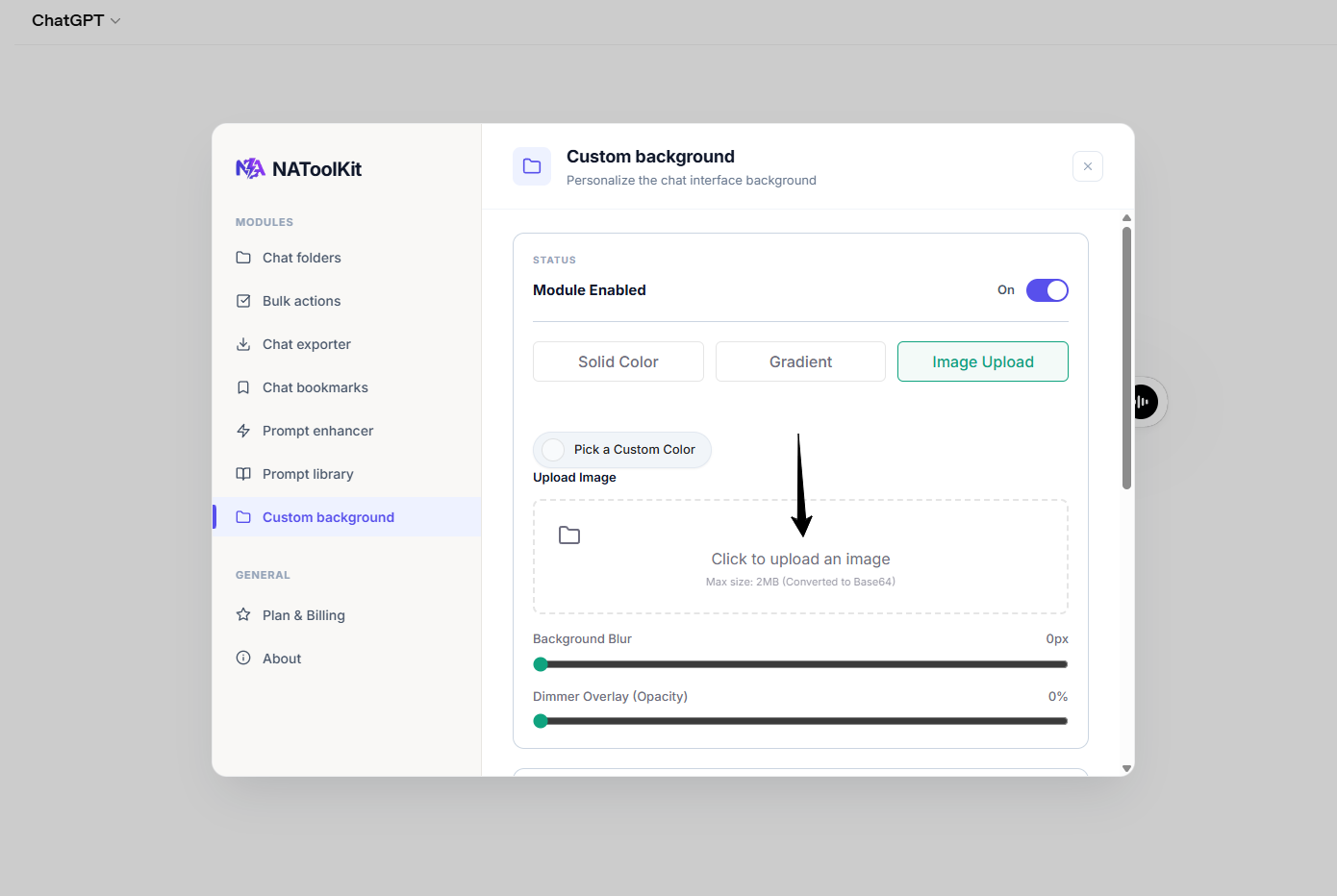Click the Chat exporter download icon

click(243, 344)
